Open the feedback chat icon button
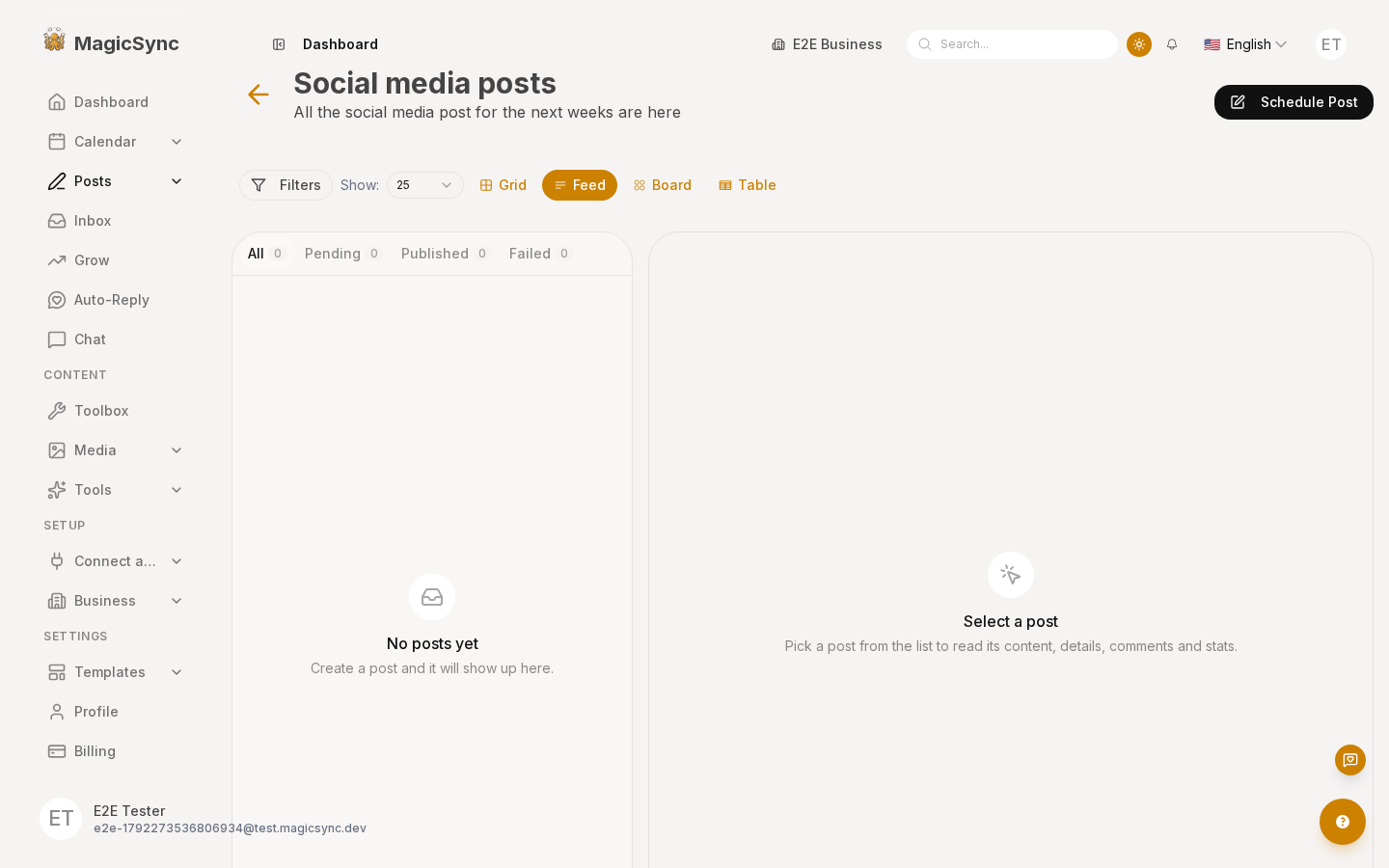This screenshot has height=868, width=1389. (1350, 760)
